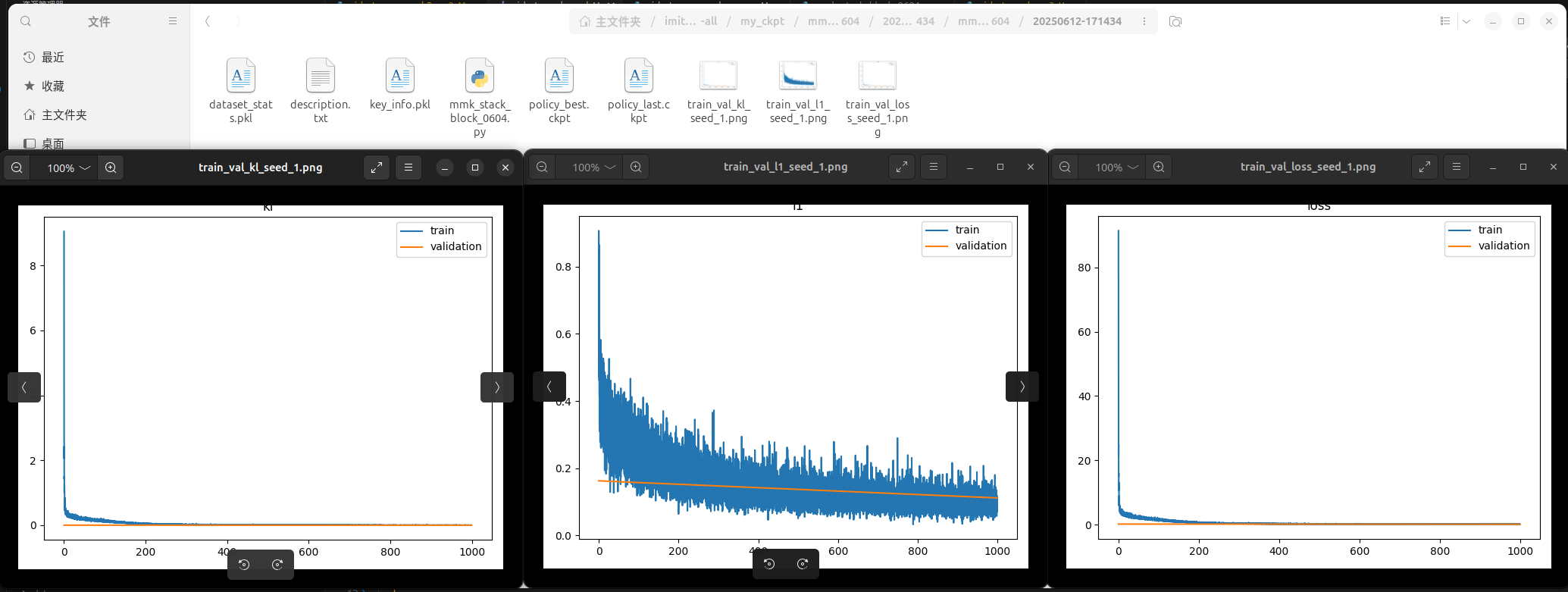Select my_ckpt in the path breadcrumb

[762, 21]
